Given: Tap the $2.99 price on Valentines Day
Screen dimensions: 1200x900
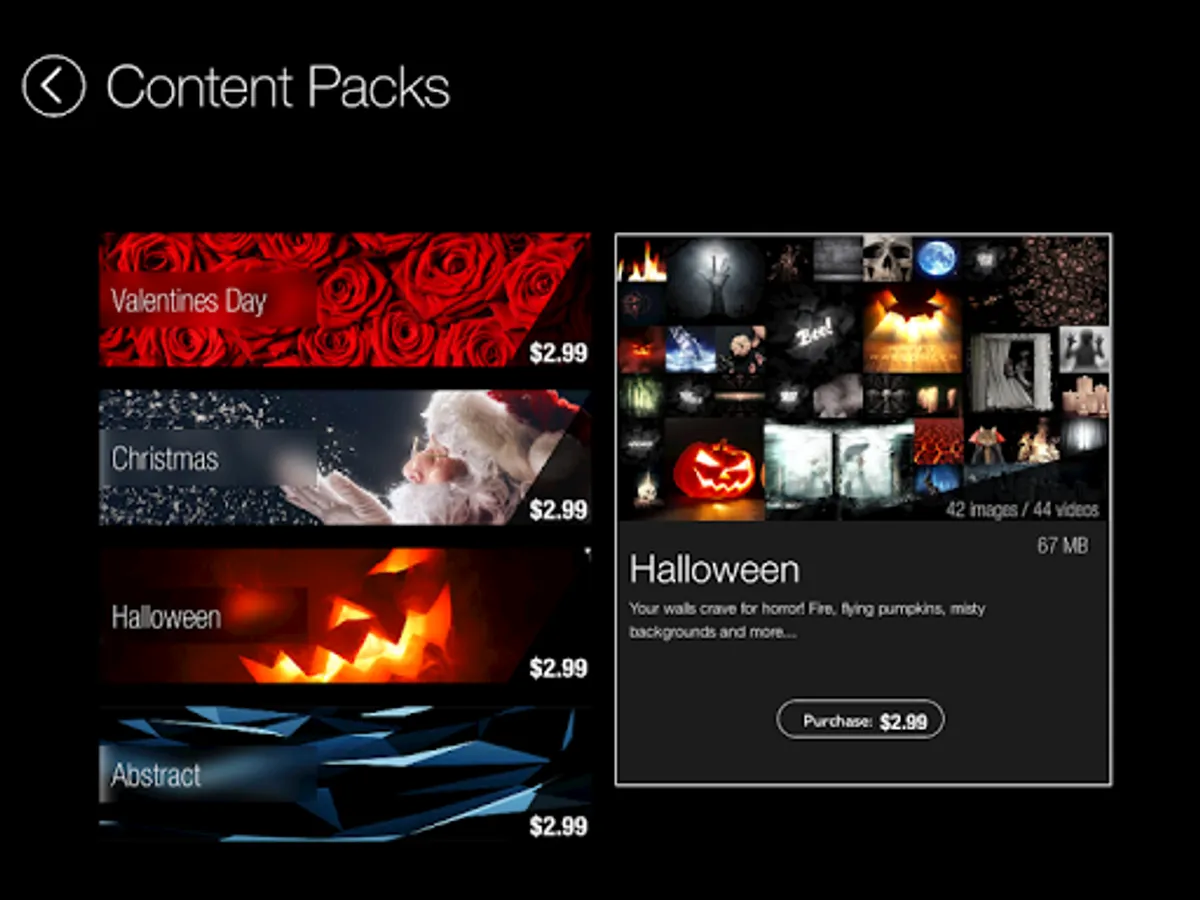Looking at the screenshot, I should [558, 352].
